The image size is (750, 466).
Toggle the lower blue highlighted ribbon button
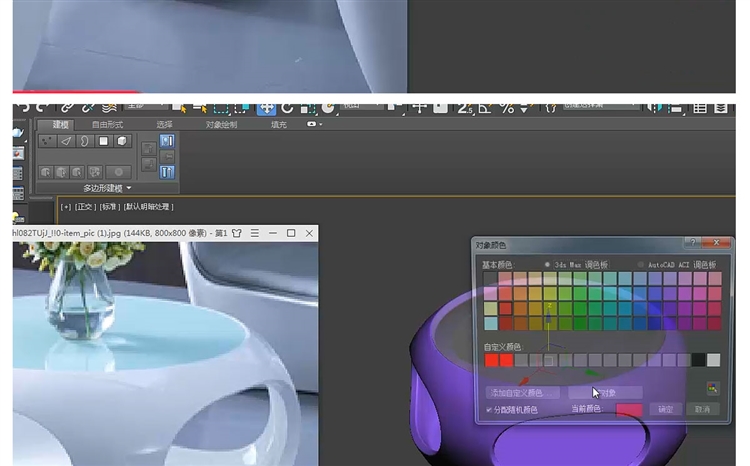[x=167, y=172]
